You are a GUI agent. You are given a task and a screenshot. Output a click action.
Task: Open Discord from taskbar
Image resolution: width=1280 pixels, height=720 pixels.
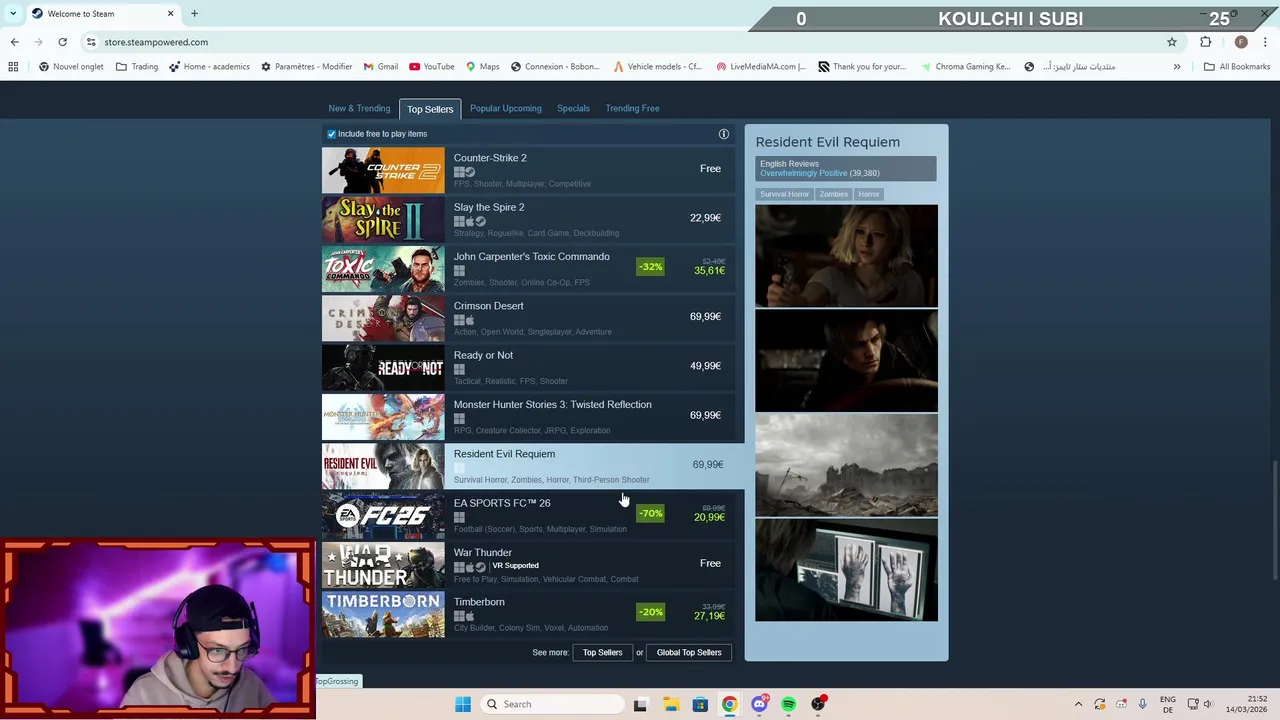click(759, 704)
